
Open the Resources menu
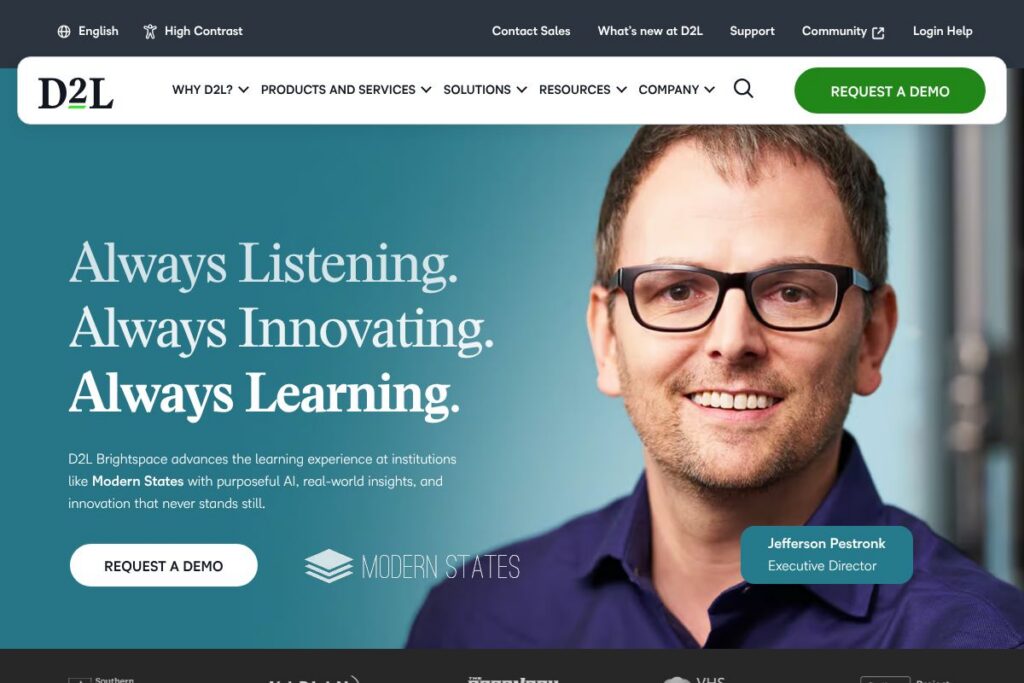coord(583,89)
